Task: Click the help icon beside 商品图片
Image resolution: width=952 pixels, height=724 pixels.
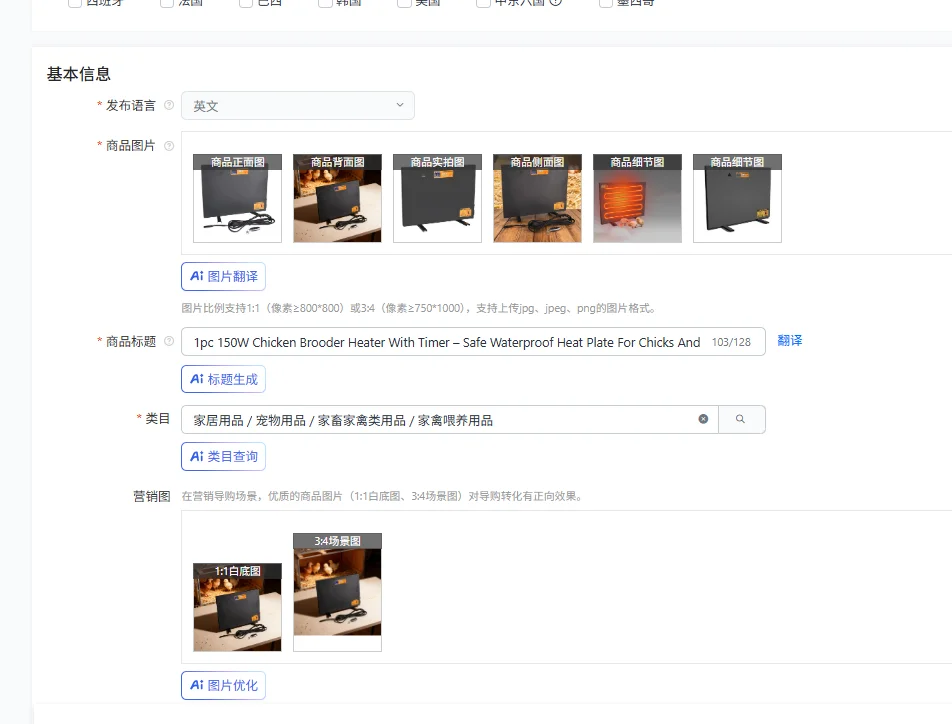Action: [169, 146]
